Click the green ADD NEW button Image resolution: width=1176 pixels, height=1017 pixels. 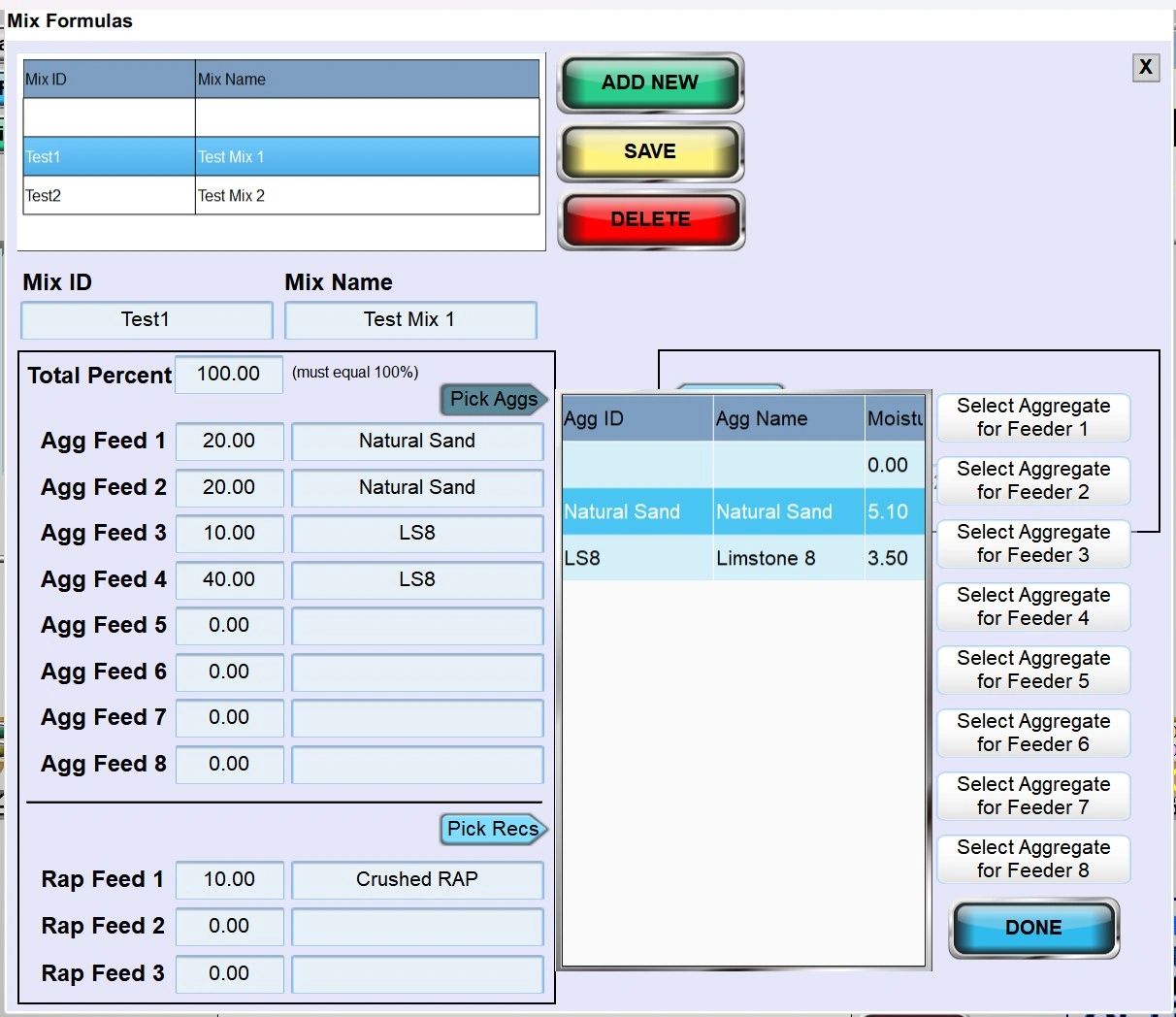649,83
